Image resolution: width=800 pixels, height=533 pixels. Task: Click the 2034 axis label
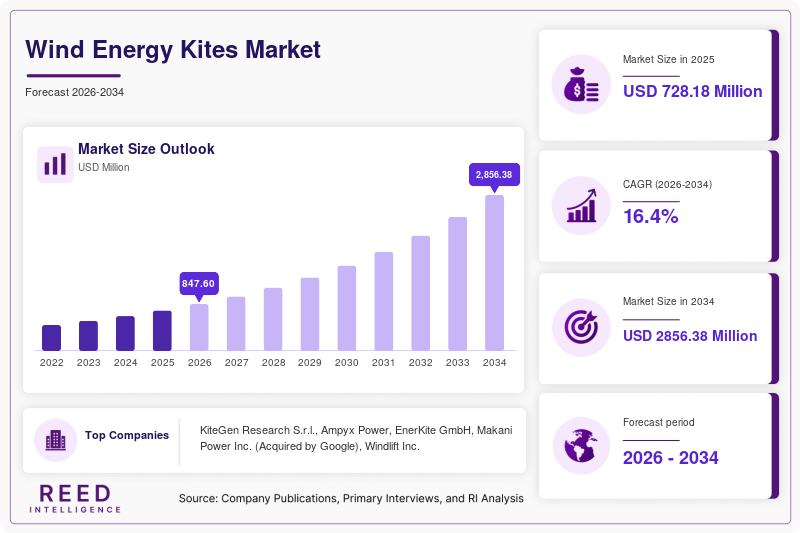[494, 363]
